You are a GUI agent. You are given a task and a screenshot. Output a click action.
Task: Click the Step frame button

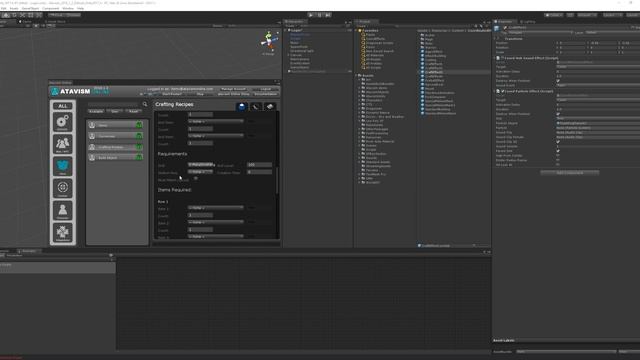click(328, 15)
